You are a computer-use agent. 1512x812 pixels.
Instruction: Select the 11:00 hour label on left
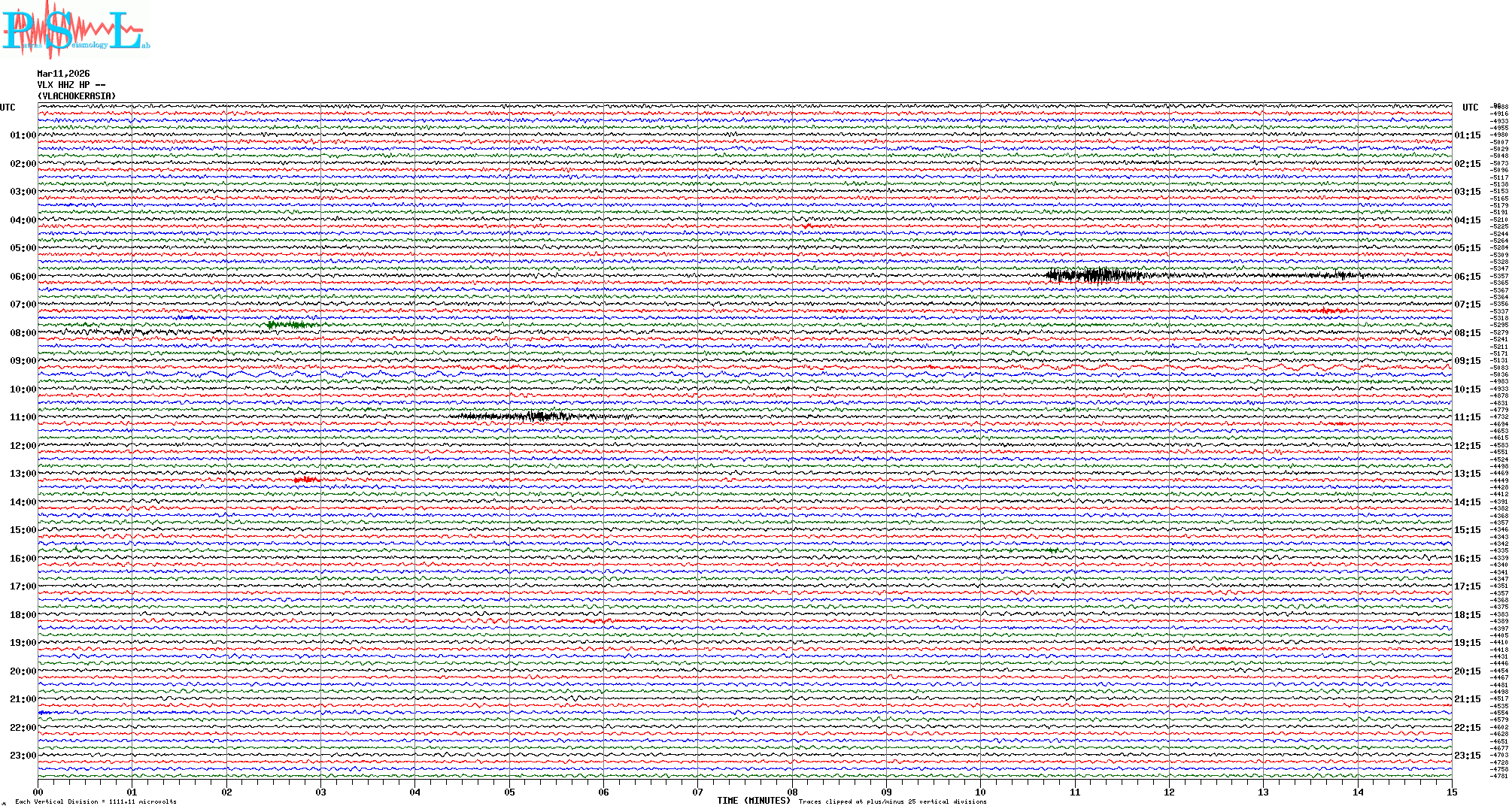pos(23,417)
